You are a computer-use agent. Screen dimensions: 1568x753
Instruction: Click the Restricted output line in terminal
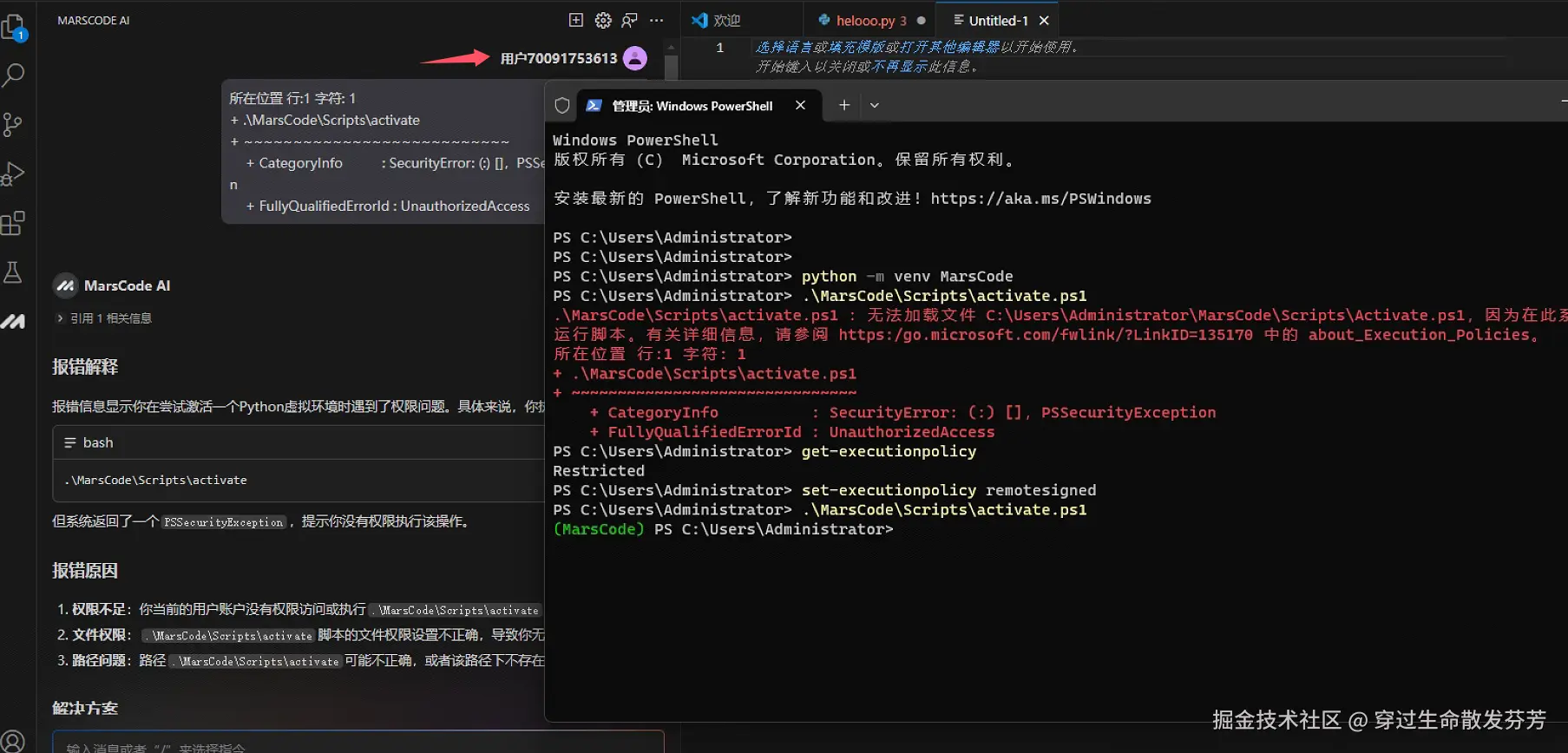(599, 471)
